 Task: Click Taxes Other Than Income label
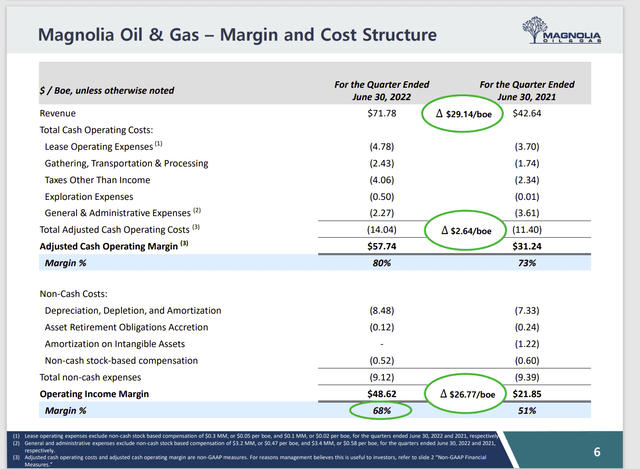click(98, 180)
